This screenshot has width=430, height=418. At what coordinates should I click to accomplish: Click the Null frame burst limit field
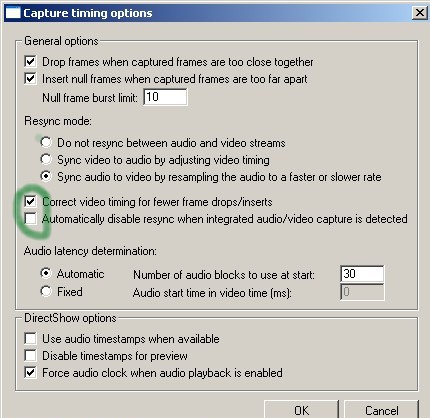click(x=165, y=97)
